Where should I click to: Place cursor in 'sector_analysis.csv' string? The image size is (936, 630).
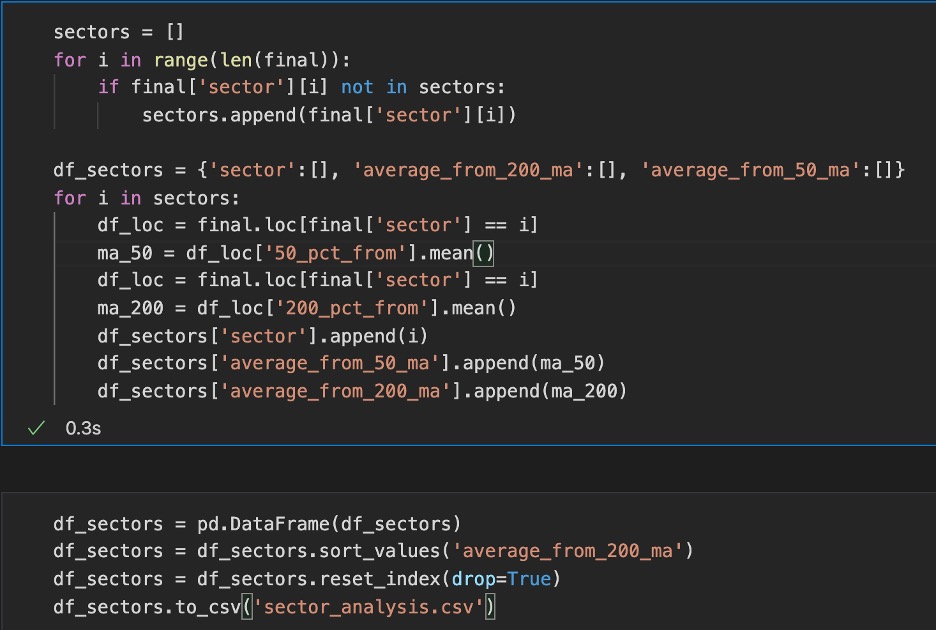tap(368, 607)
